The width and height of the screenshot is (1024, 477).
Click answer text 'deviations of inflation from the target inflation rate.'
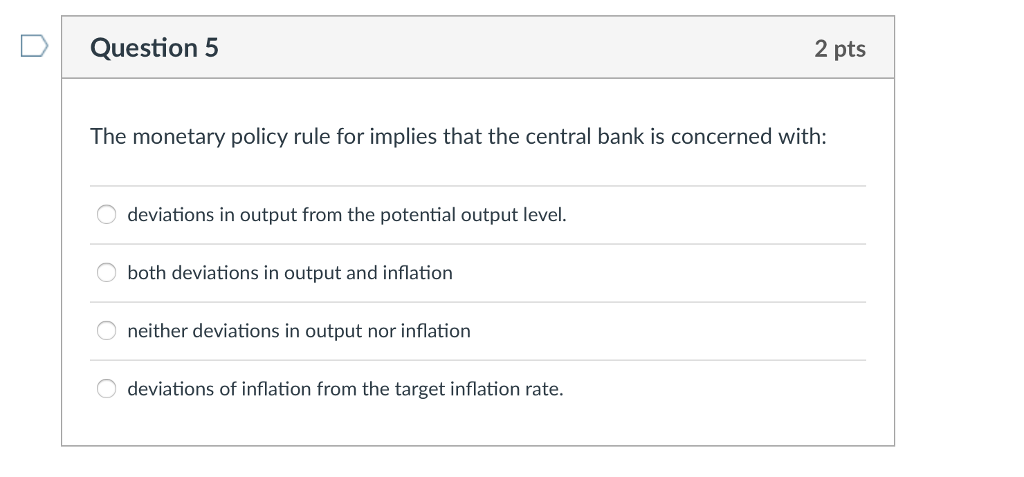(345, 389)
